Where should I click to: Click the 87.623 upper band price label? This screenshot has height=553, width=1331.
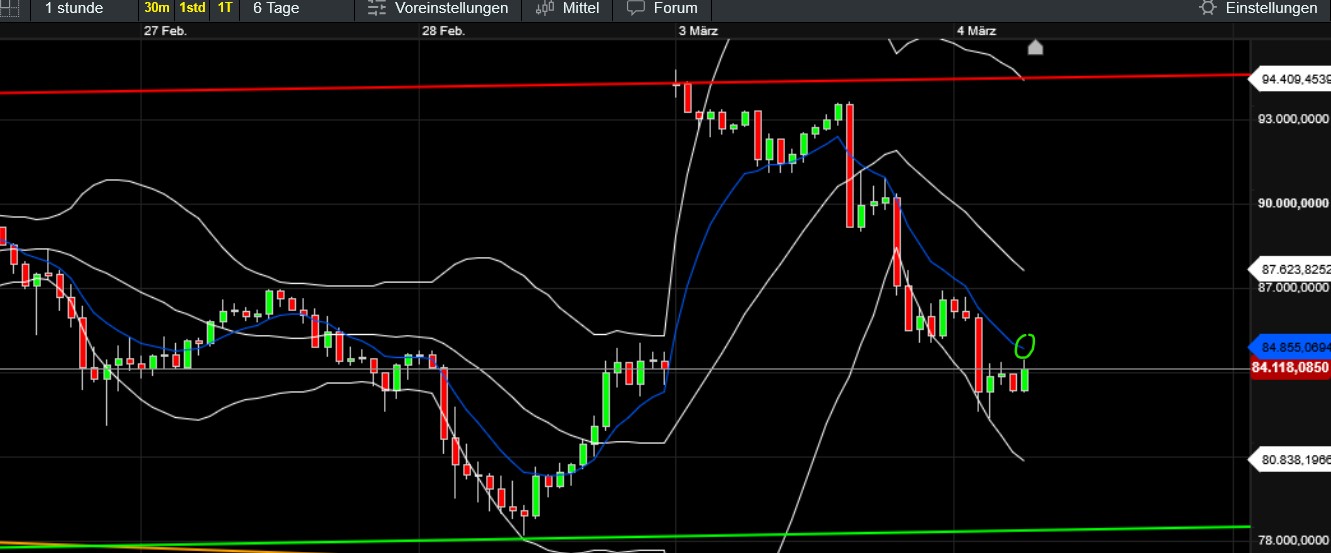(x=1291, y=269)
